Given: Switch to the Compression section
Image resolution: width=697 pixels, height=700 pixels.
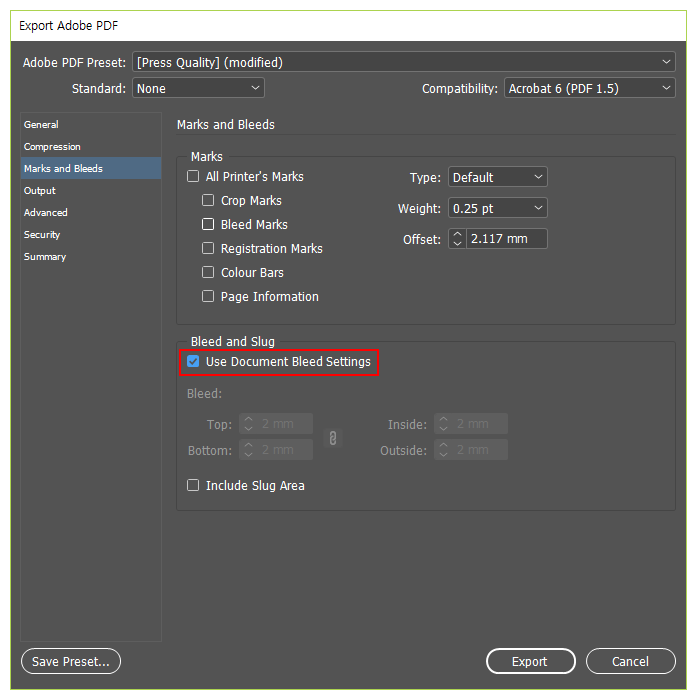Looking at the screenshot, I should (x=91, y=146).
